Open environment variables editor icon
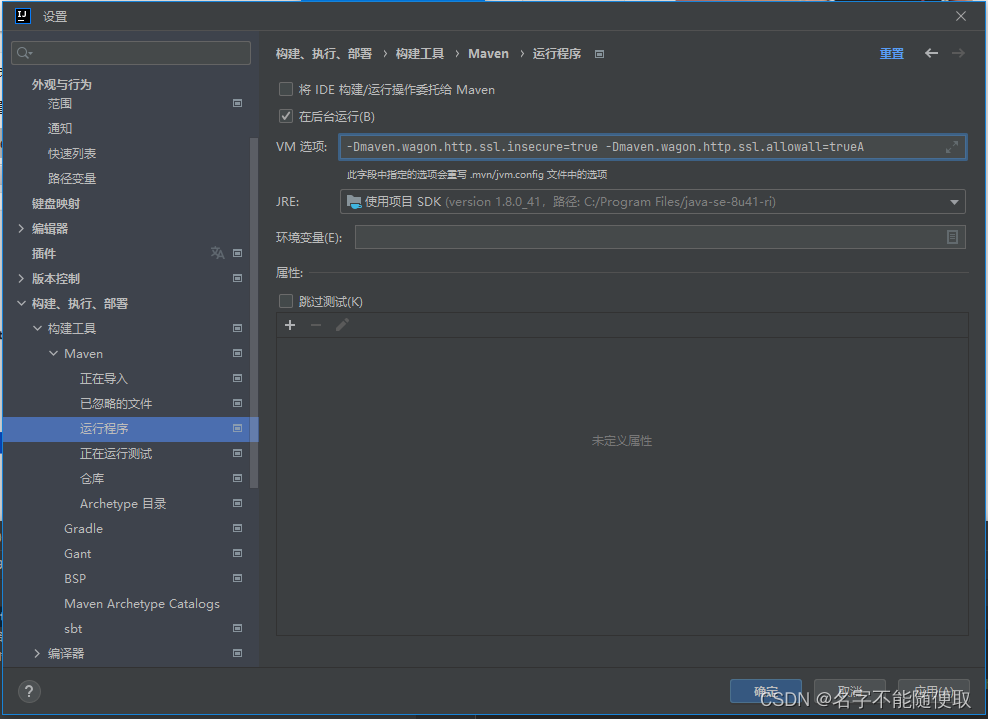Image resolution: width=988 pixels, height=719 pixels. coord(952,237)
